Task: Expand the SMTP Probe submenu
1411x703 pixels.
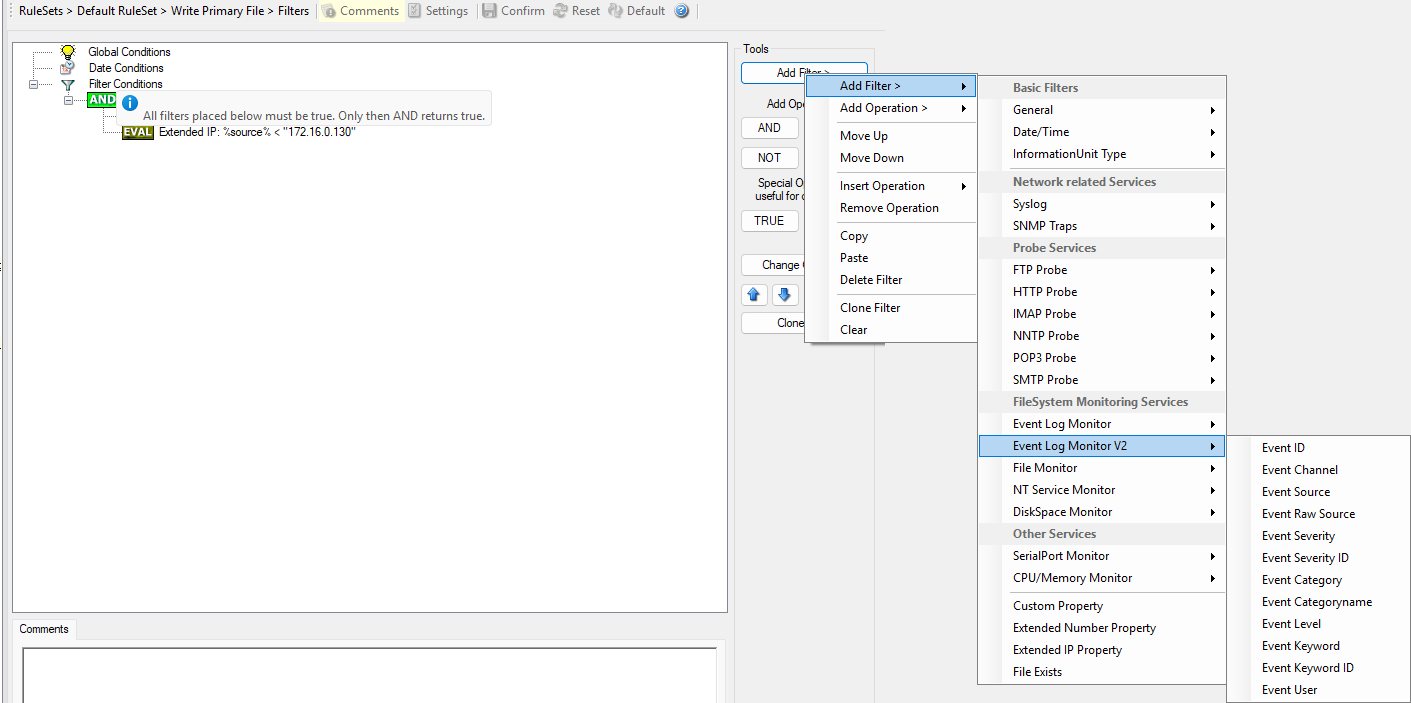Action: 1102,380
